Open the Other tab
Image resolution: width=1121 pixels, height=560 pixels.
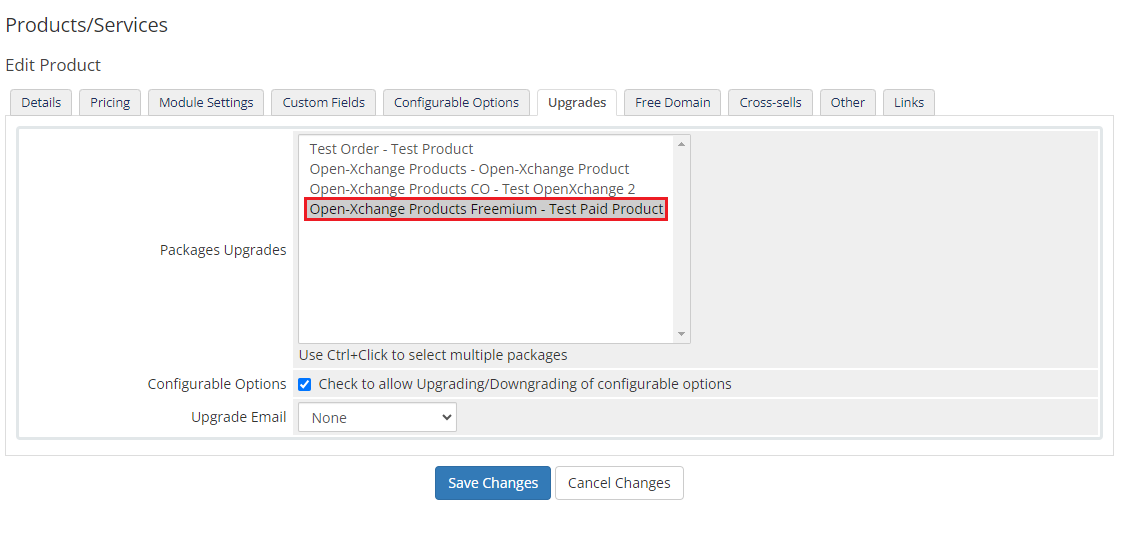(848, 102)
